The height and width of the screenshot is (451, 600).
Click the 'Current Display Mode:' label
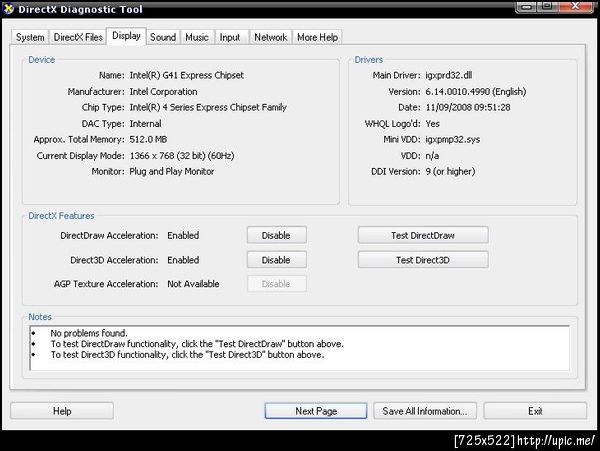[x=81, y=156]
